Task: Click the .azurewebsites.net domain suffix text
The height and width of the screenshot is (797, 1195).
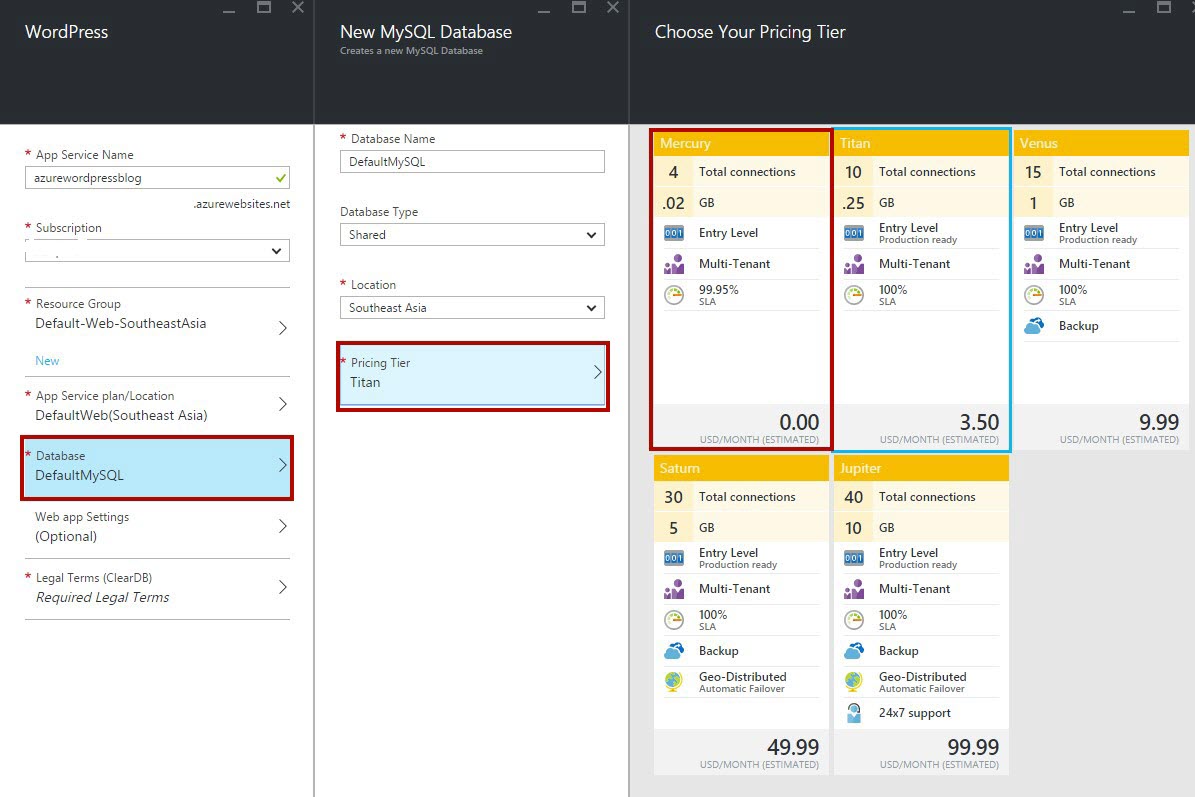Action: click(242, 204)
